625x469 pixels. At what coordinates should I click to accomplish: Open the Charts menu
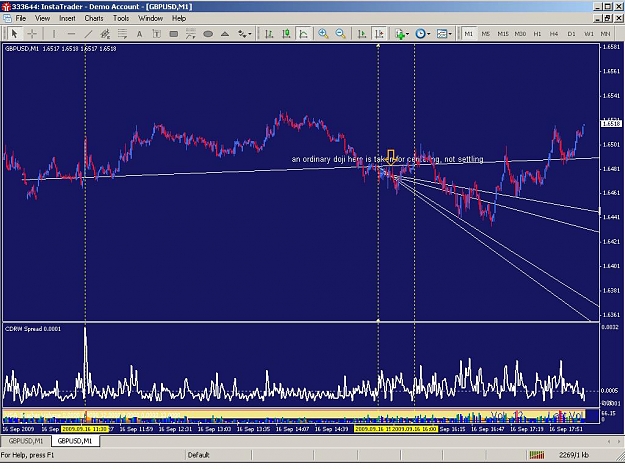tap(94, 18)
